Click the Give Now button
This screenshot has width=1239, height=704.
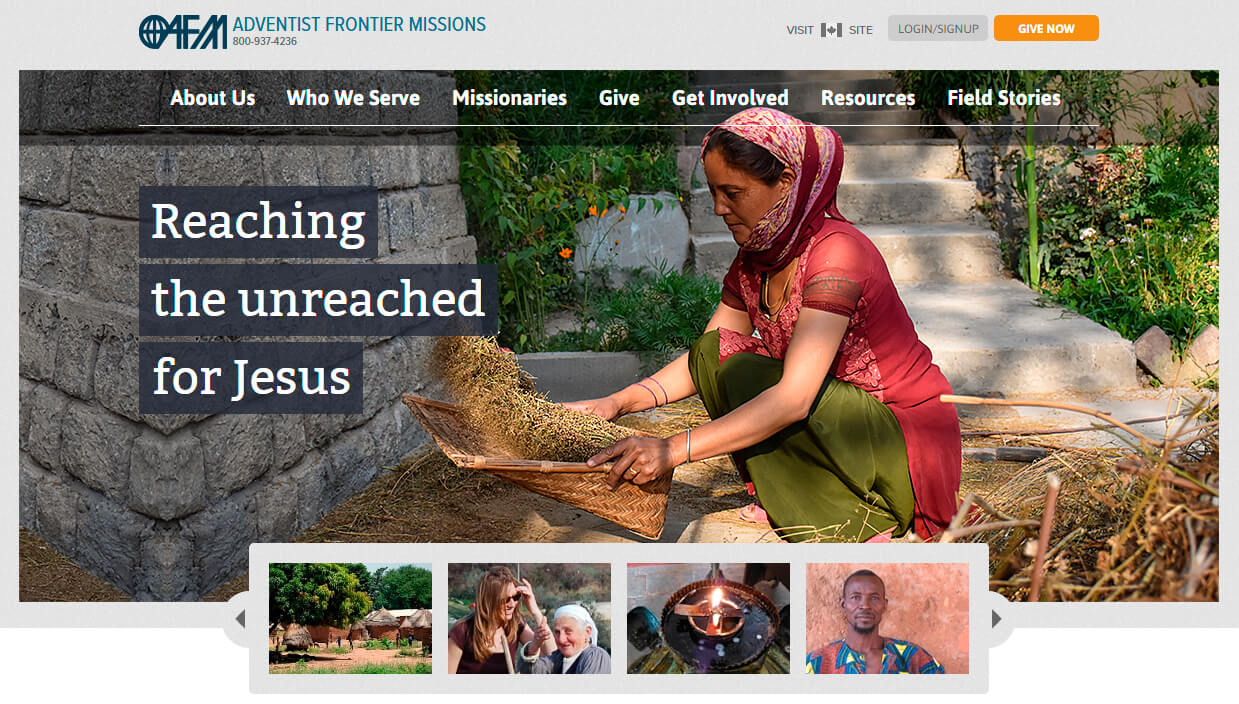point(1046,28)
